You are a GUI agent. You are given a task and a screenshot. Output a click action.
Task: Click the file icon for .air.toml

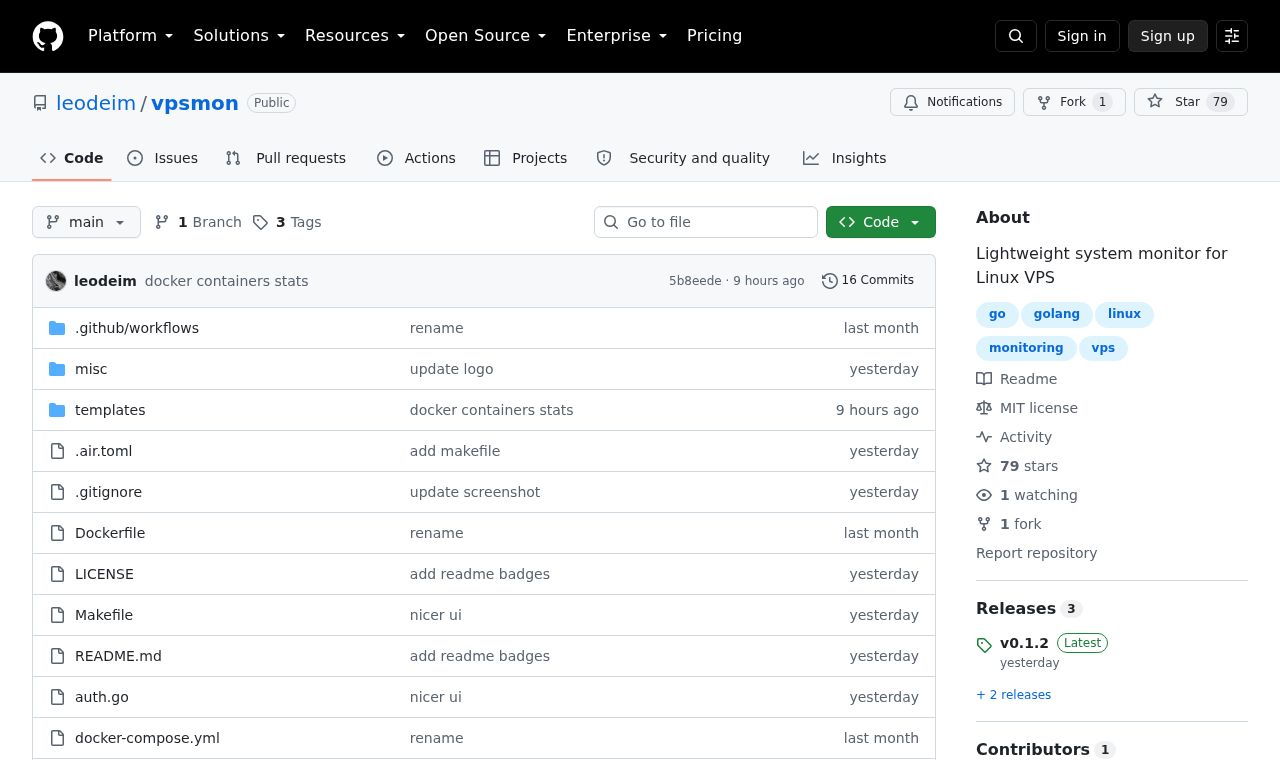point(57,451)
